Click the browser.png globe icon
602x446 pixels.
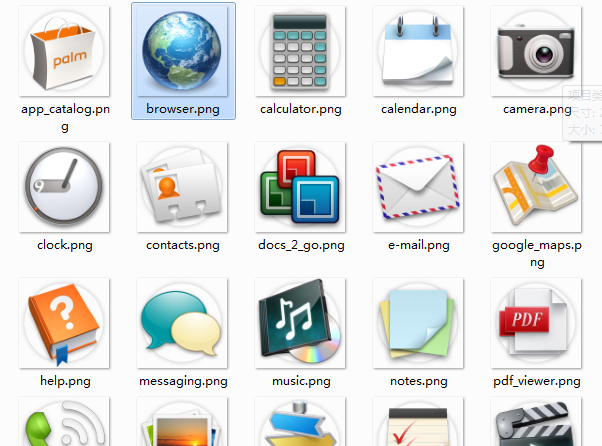pos(182,51)
